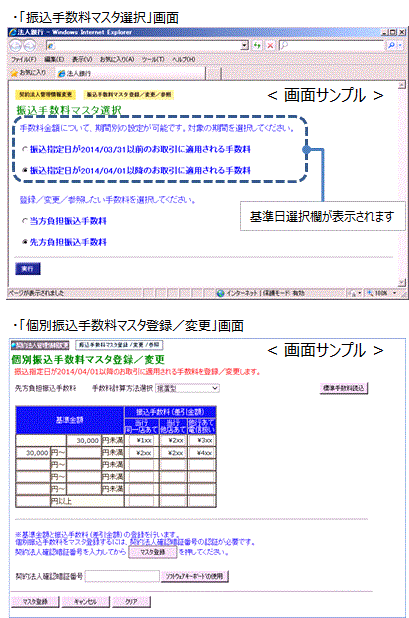
Task: Click the search magnifier button in IE
Action: [x=391, y=45]
